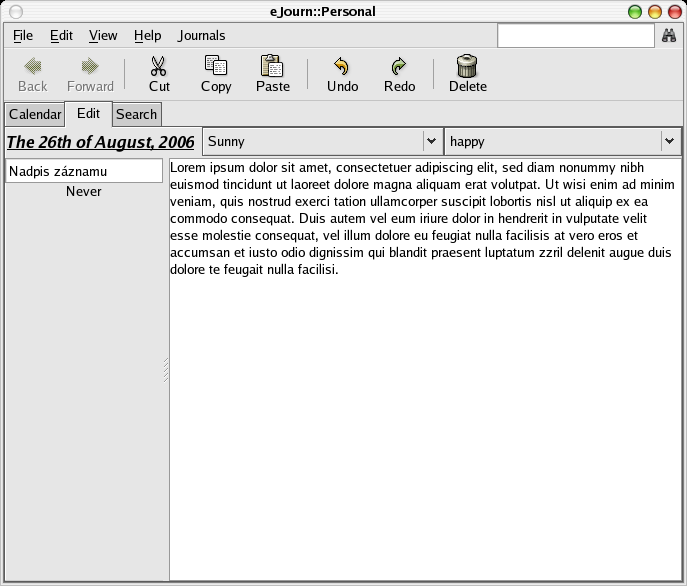
Task: Click the date heading The 26th of August, 2006
Action: point(100,142)
